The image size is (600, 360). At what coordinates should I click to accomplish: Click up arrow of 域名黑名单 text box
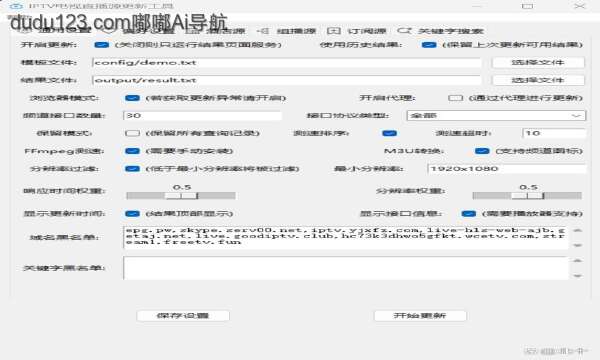[577, 231]
